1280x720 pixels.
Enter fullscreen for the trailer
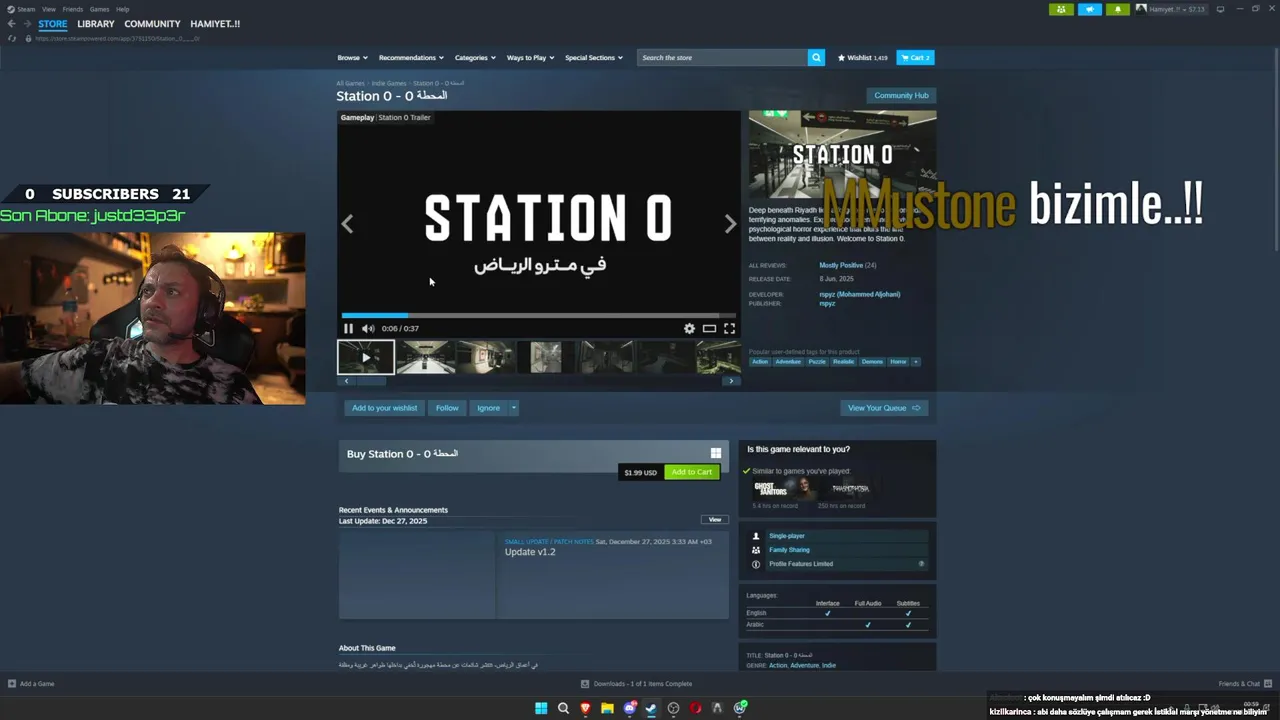pos(729,328)
